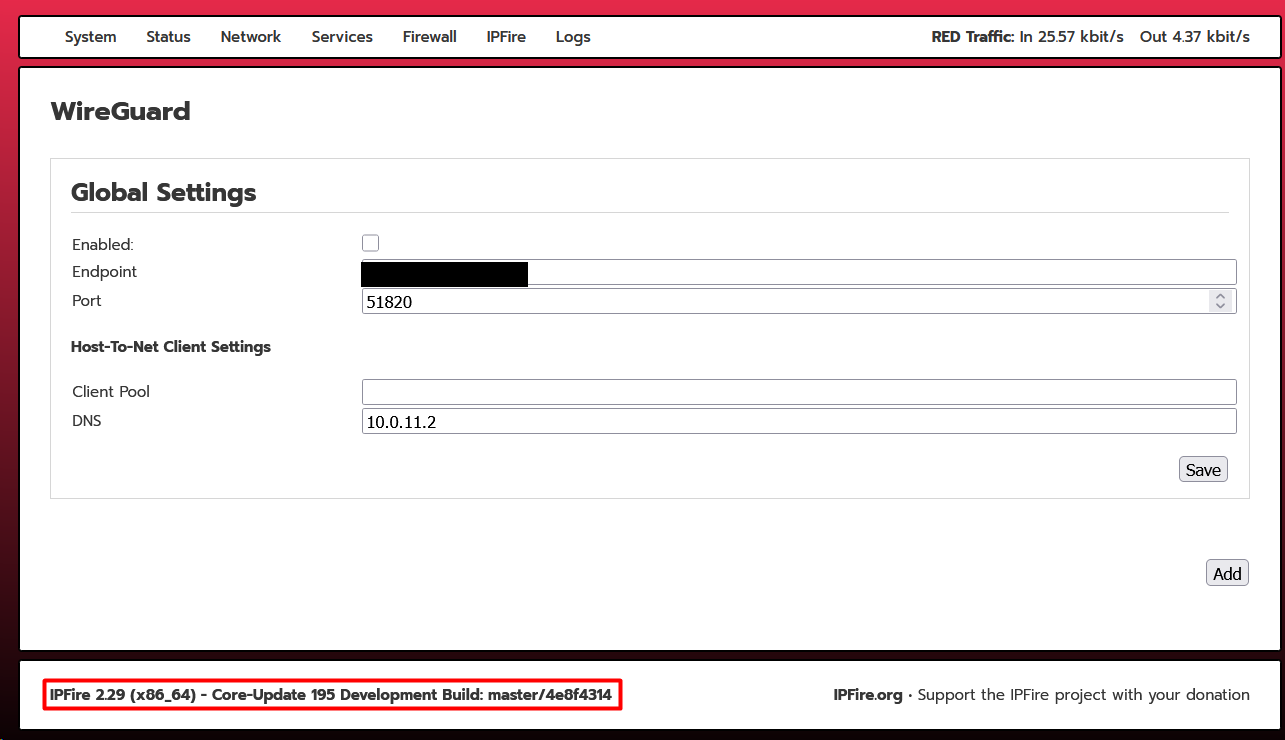Click 'Support the IPFire project with your donation'
1285x740 pixels.
(x=1084, y=695)
